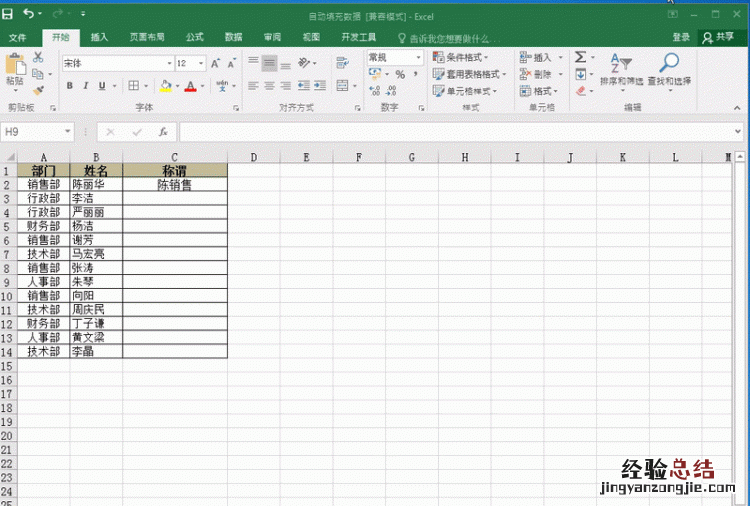Select cell C2 containing 陈销售
The image size is (750, 506).
(174, 185)
